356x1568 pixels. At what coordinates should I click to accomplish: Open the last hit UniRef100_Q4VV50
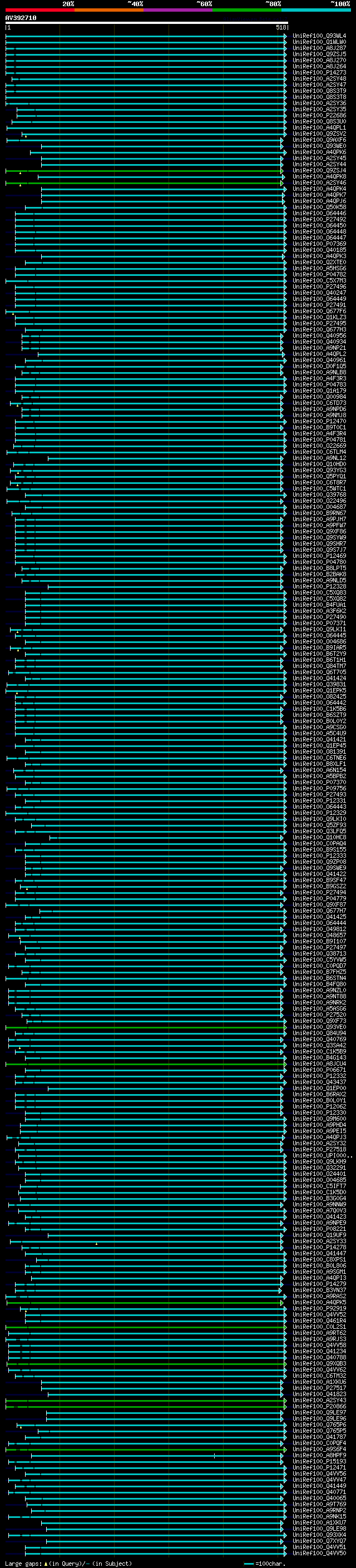tap(319, 1554)
